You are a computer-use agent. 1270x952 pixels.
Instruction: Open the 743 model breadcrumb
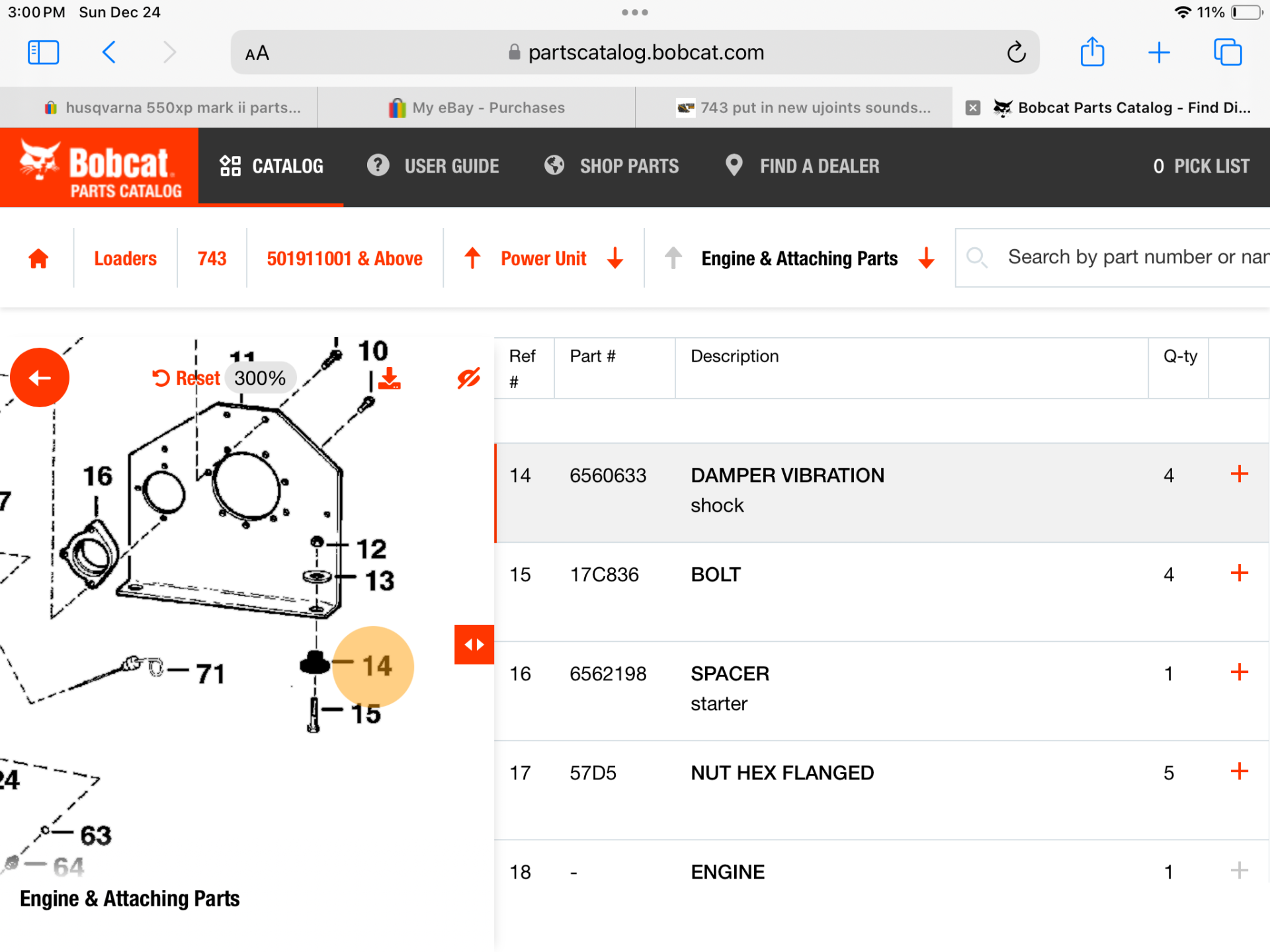(x=212, y=258)
